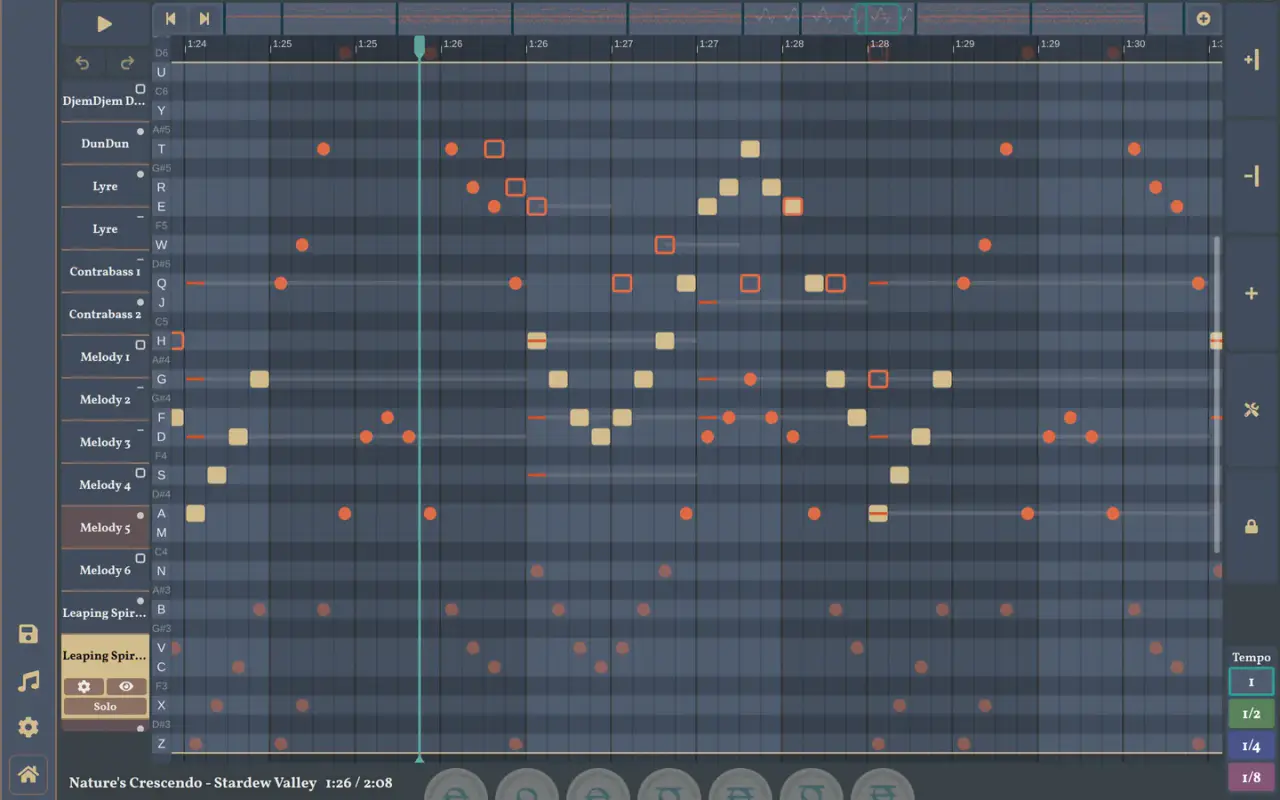The height and width of the screenshot is (800, 1280).
Task: Select the Melody 1 layer
Action: 105,357
